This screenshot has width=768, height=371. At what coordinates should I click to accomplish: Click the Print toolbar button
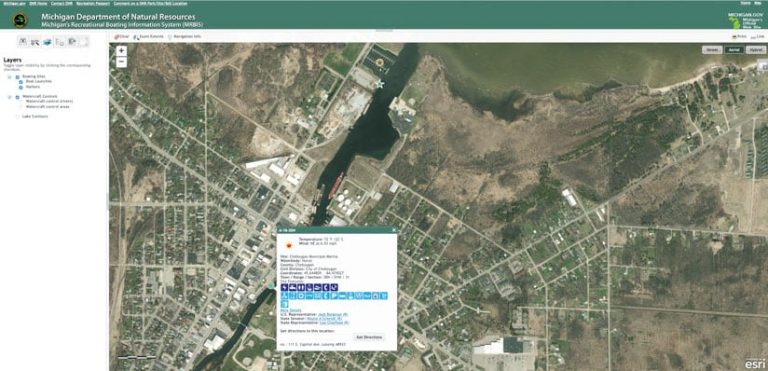[739, 37]
